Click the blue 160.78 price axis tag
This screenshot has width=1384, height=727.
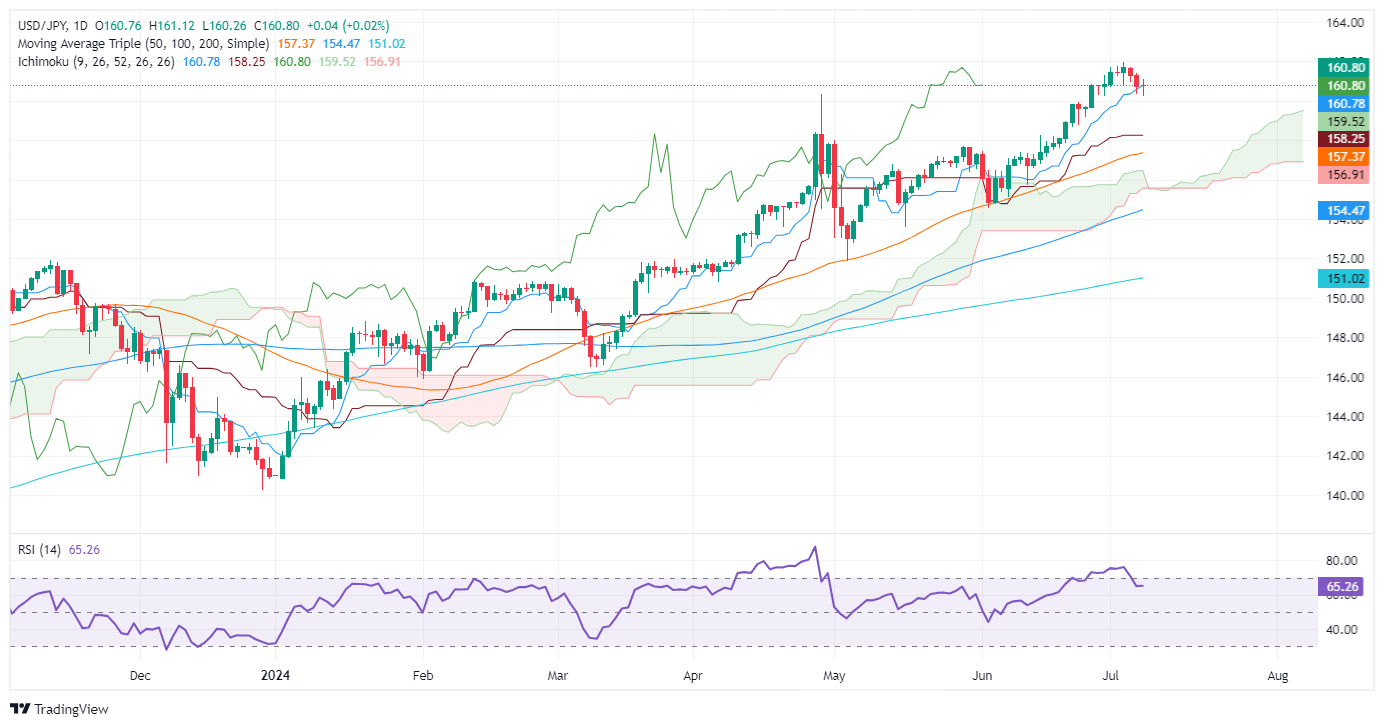coord(1345,104)
